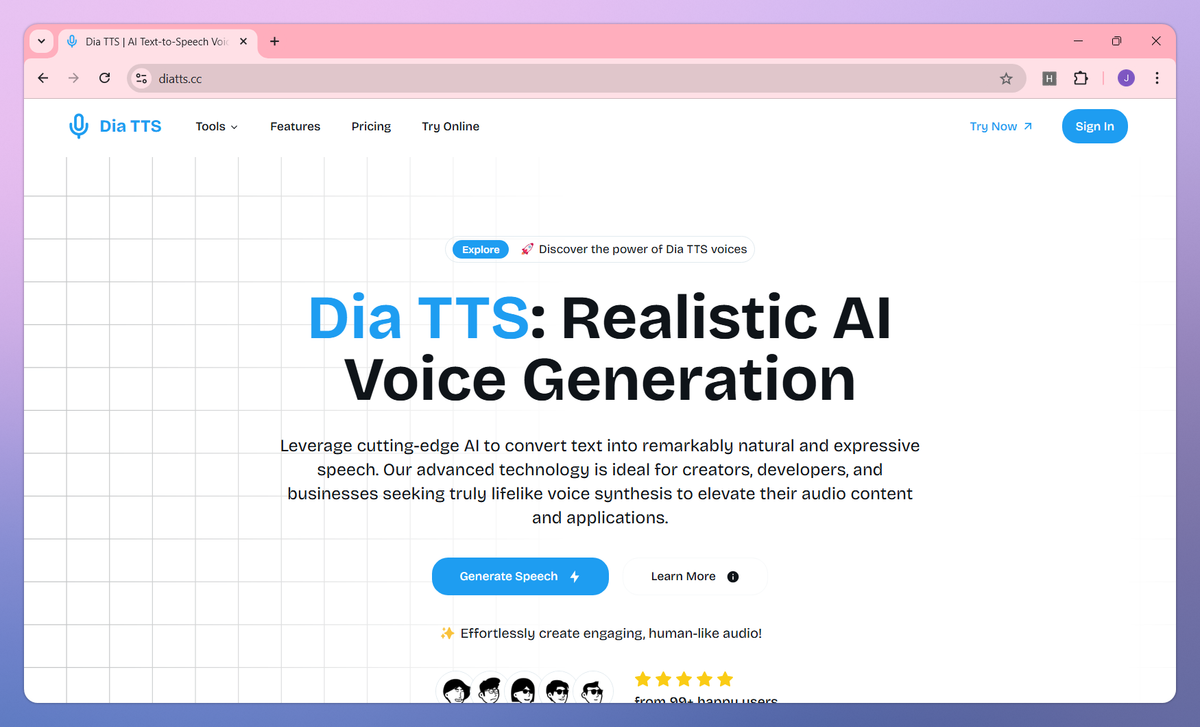1200x727 pixels.
Task: Click the address bar showing diatts.cc
Action: pos(576,78)
